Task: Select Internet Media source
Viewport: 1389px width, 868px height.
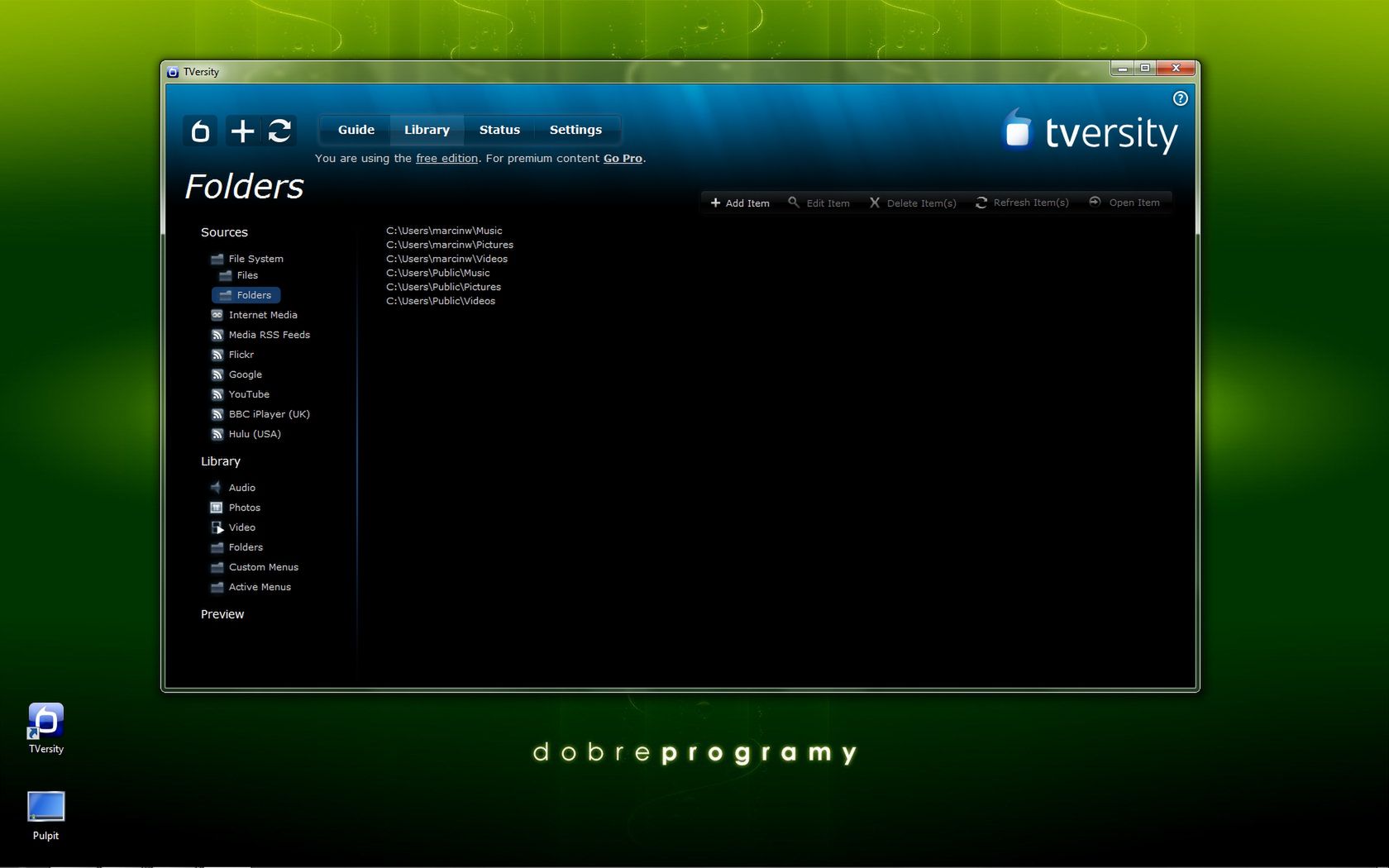Action: coord(263,315)
